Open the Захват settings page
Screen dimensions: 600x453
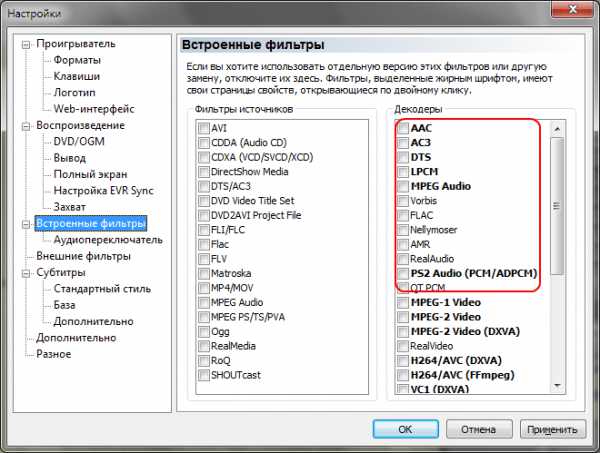[69, 207]
